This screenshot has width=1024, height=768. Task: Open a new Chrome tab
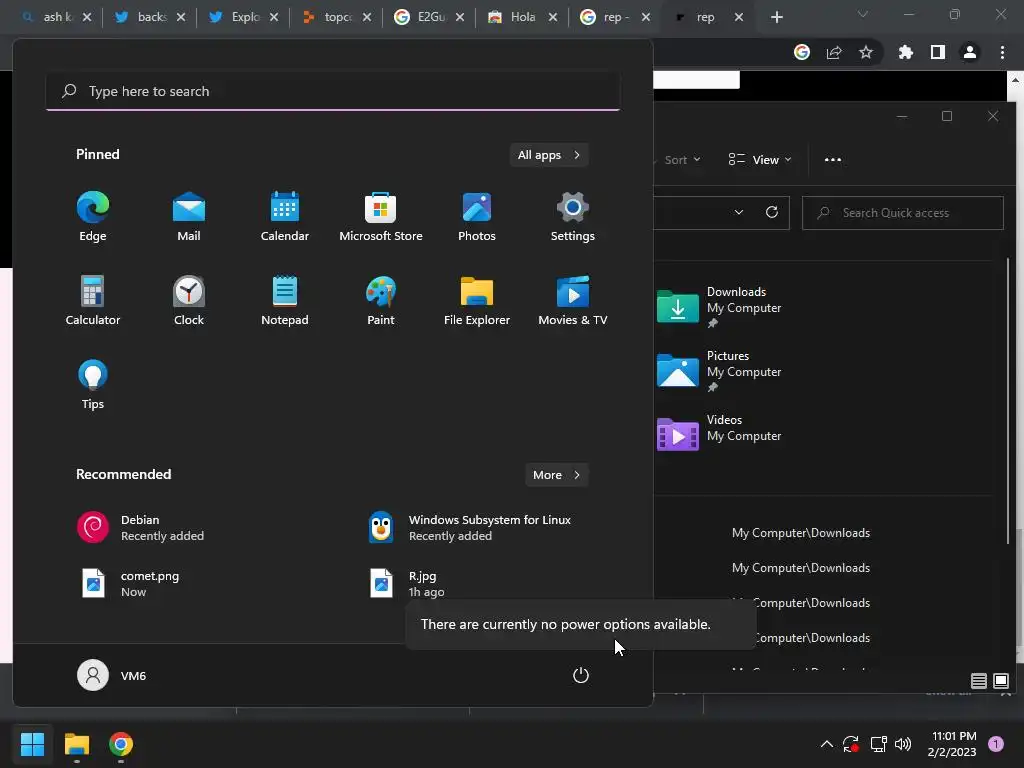click(x=776, y=18)
